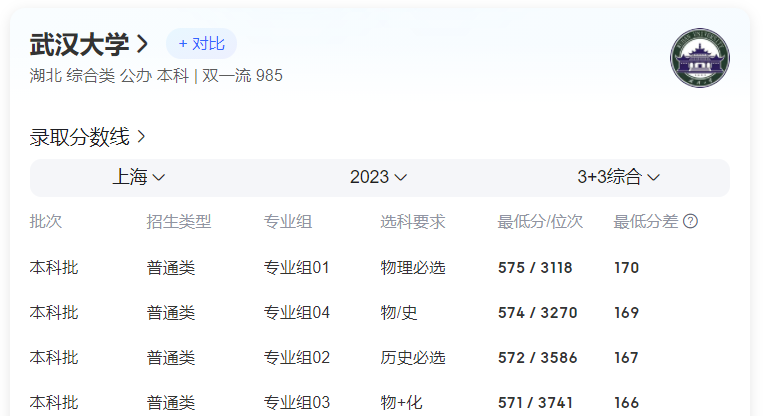Screen dimensions: 769x416
Task: Select the 专业组03 cell
Action: coord(297,403)
